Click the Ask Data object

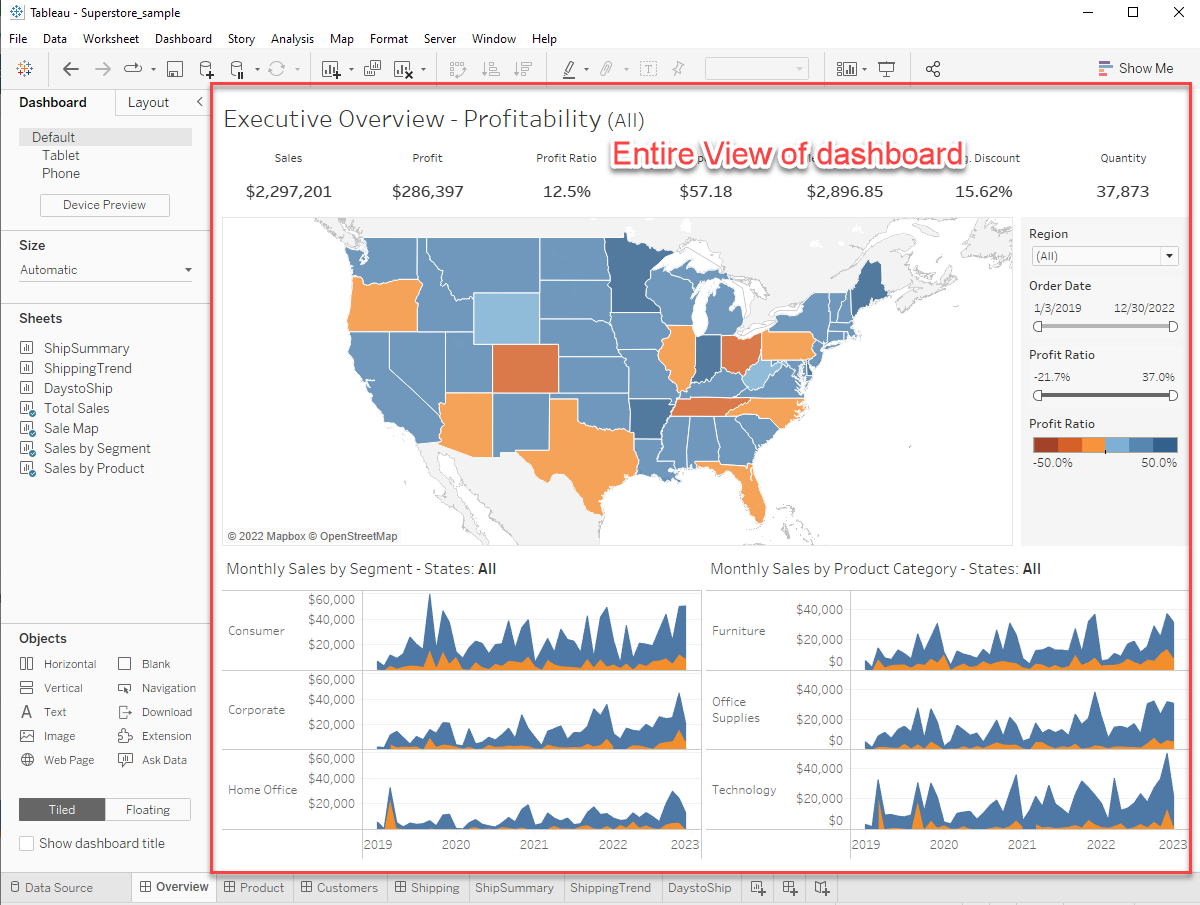point(153,760)
